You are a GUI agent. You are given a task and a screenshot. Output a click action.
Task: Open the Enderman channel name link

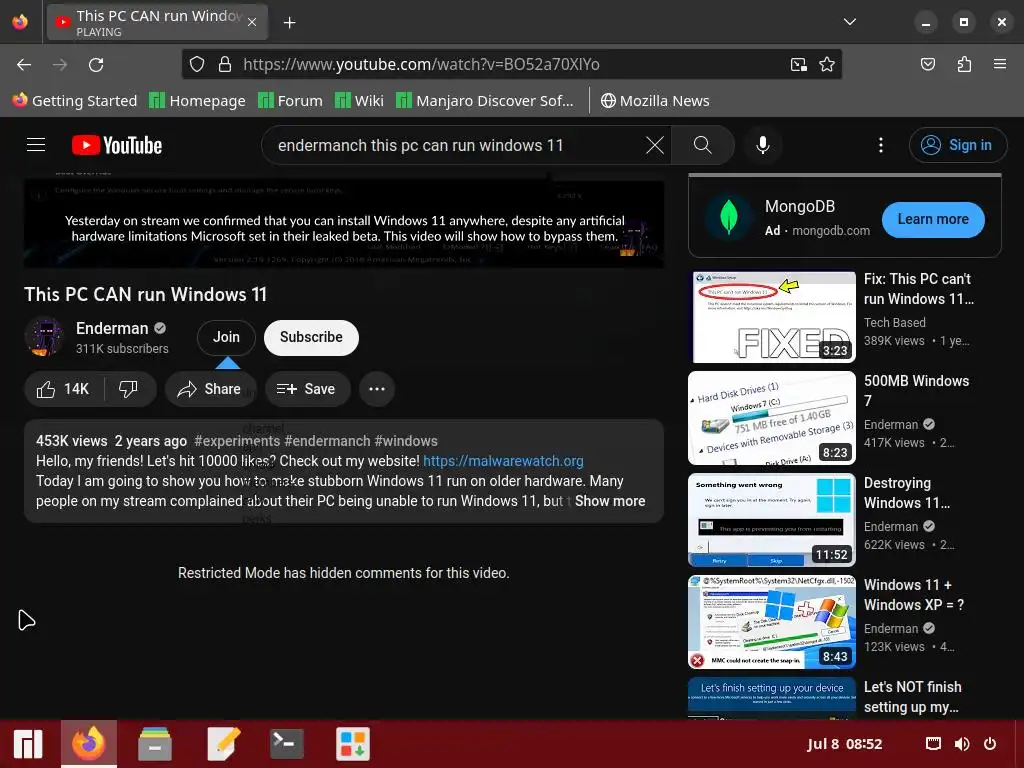112,328
